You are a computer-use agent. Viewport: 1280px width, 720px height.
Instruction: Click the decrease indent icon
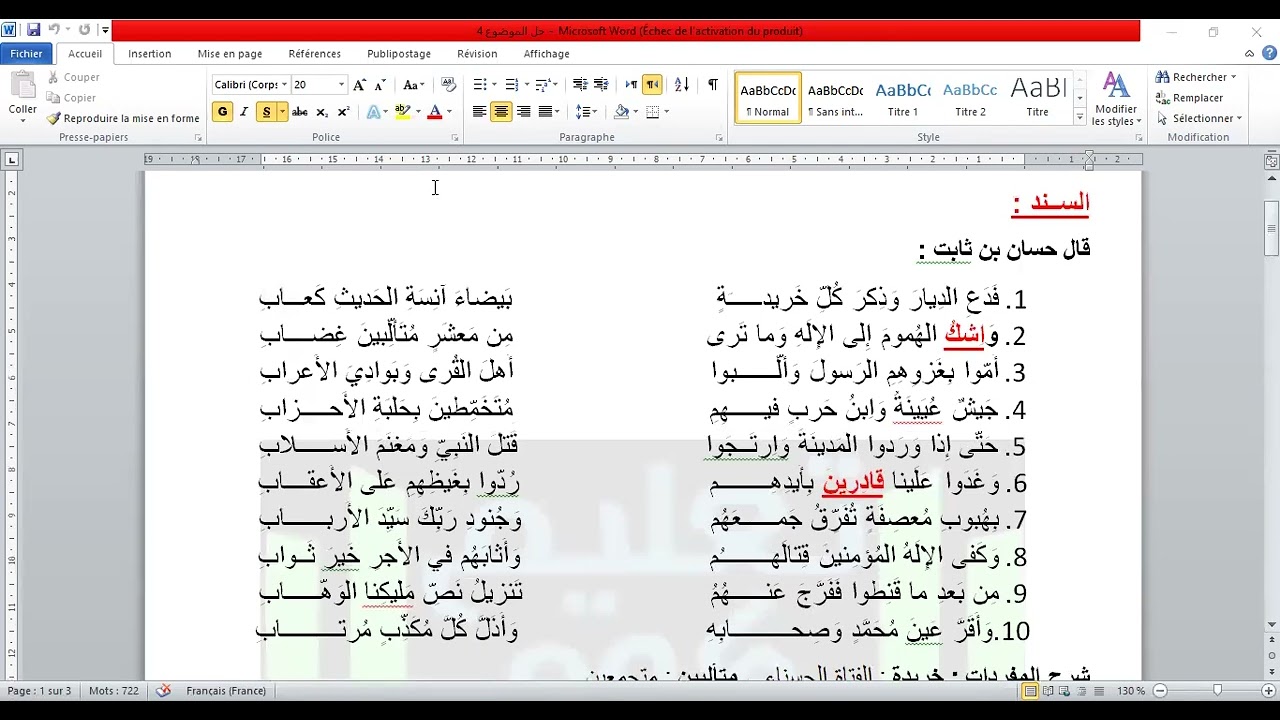pos(580,85)
